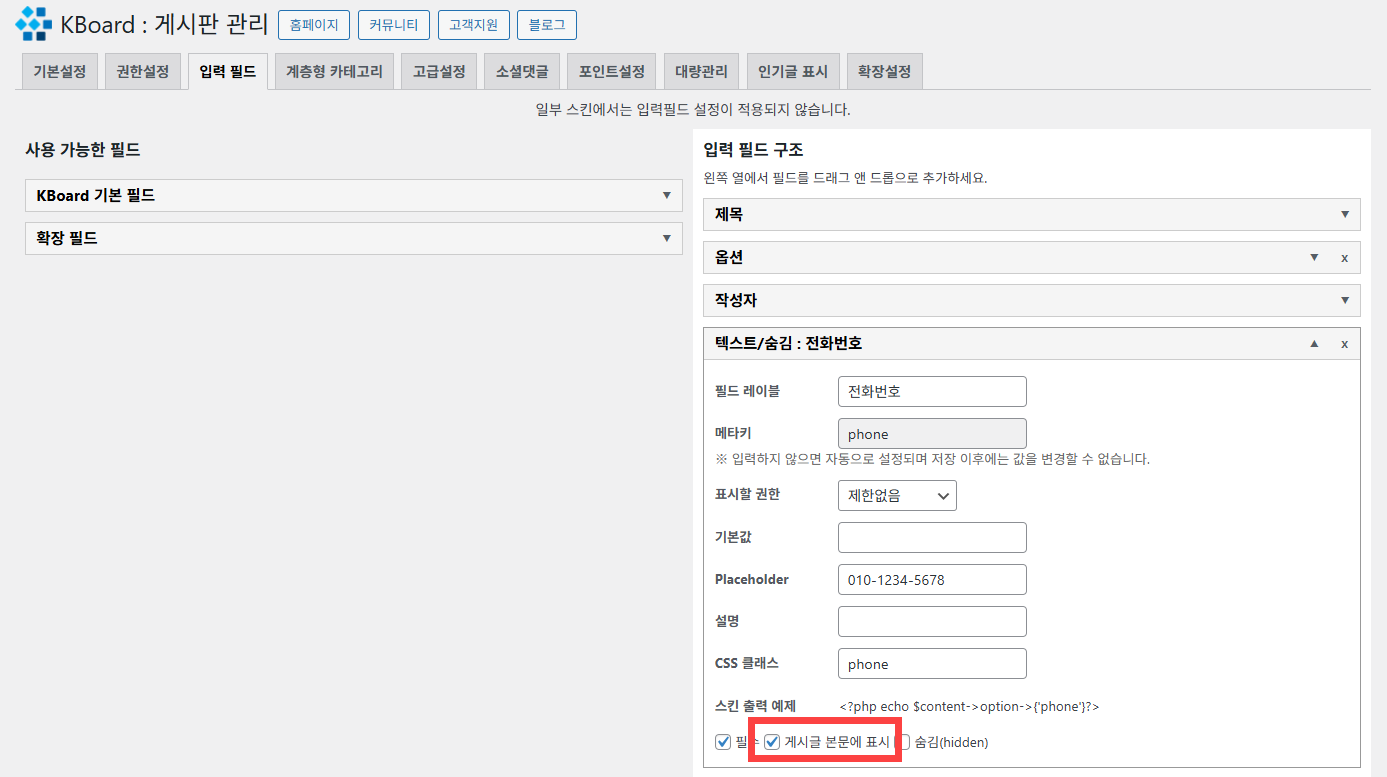Toggle the 필수 checkbox

(x=723, y=742)
